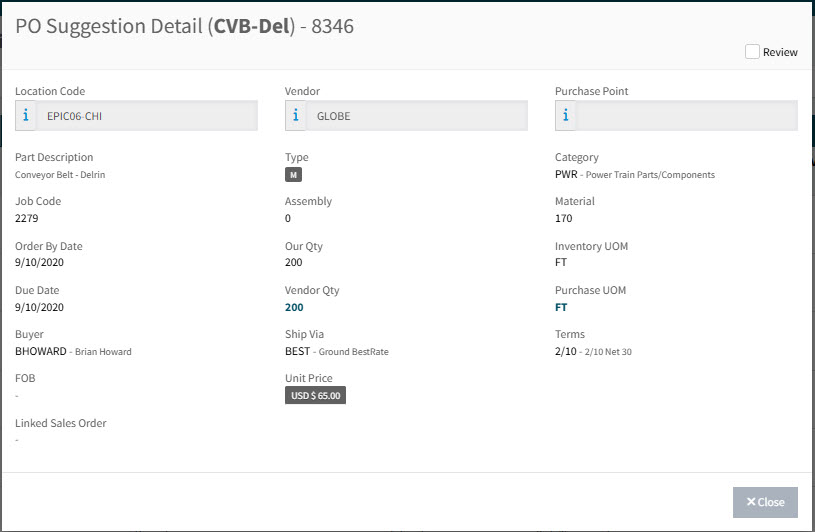Click the Material value 170

tap(564, 219)
